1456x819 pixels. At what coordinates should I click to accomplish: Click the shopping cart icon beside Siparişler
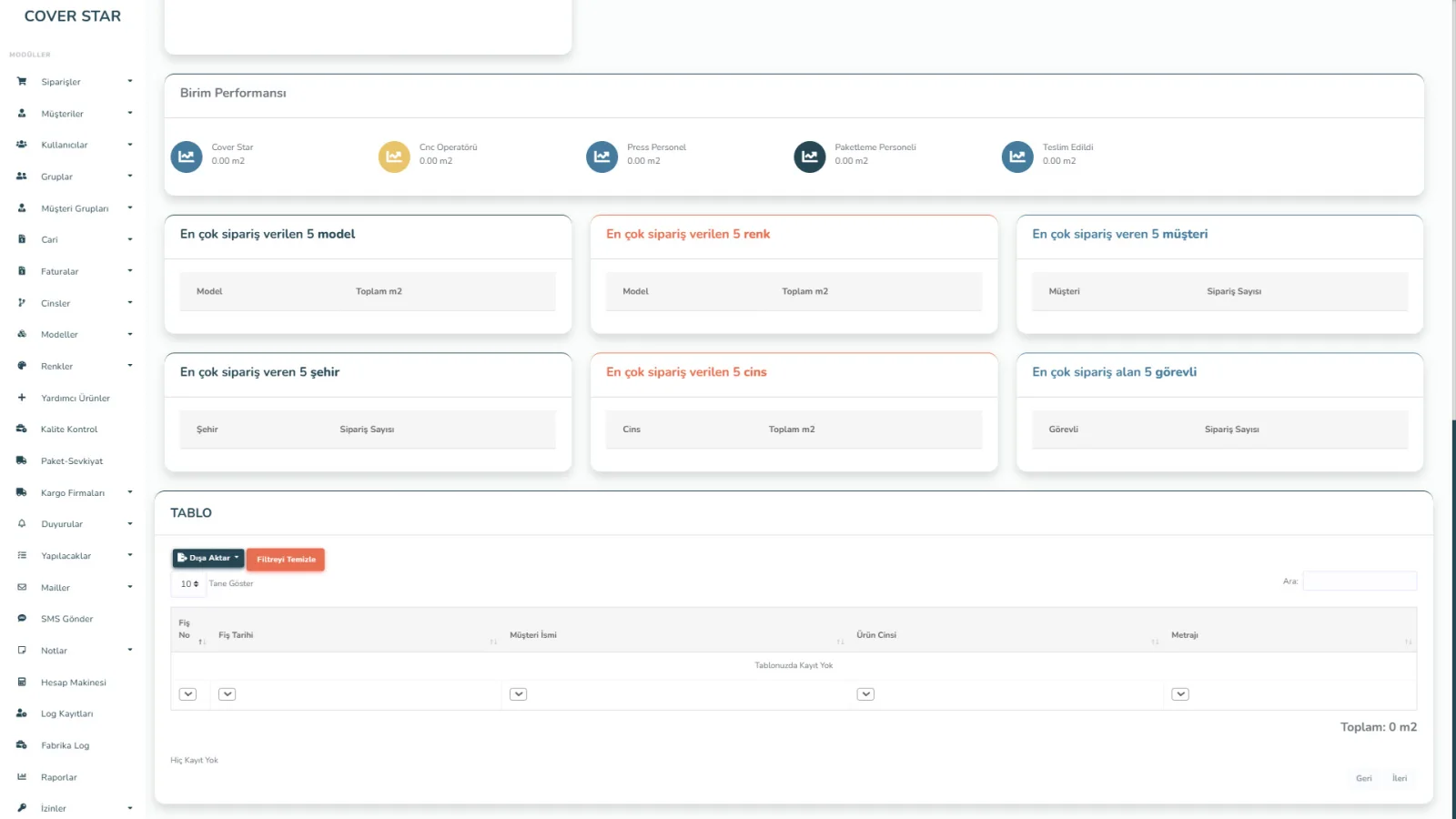22,82
